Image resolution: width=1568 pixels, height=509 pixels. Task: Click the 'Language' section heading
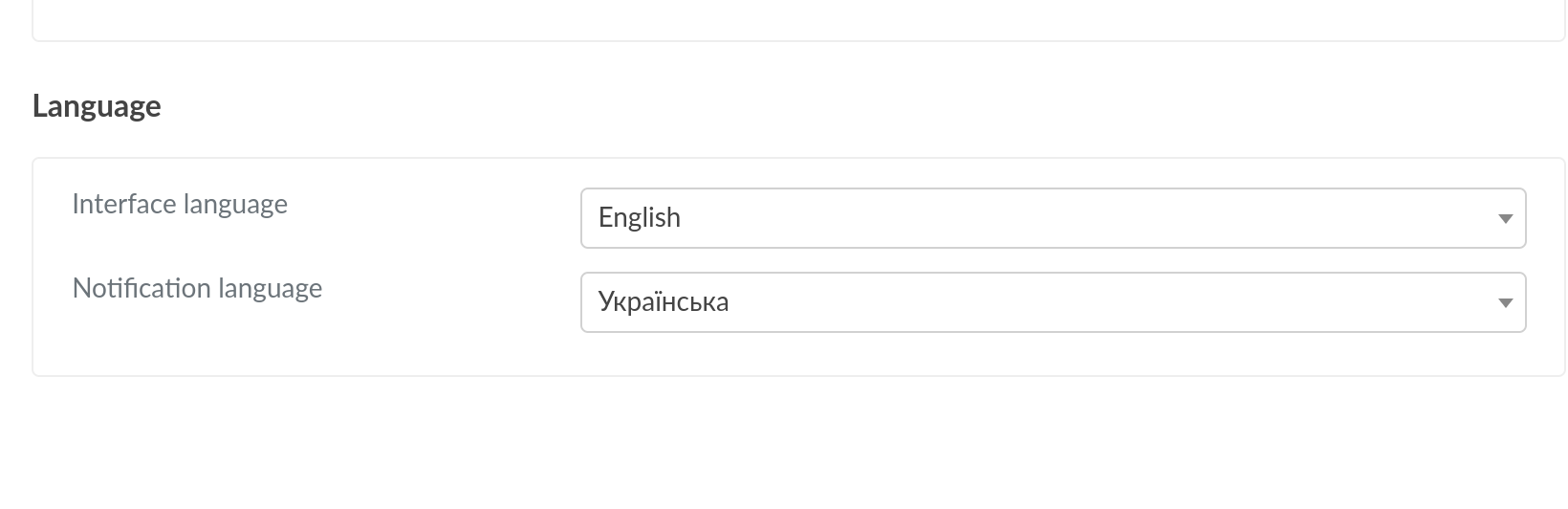pyautogui.click(x=97, y=106)
